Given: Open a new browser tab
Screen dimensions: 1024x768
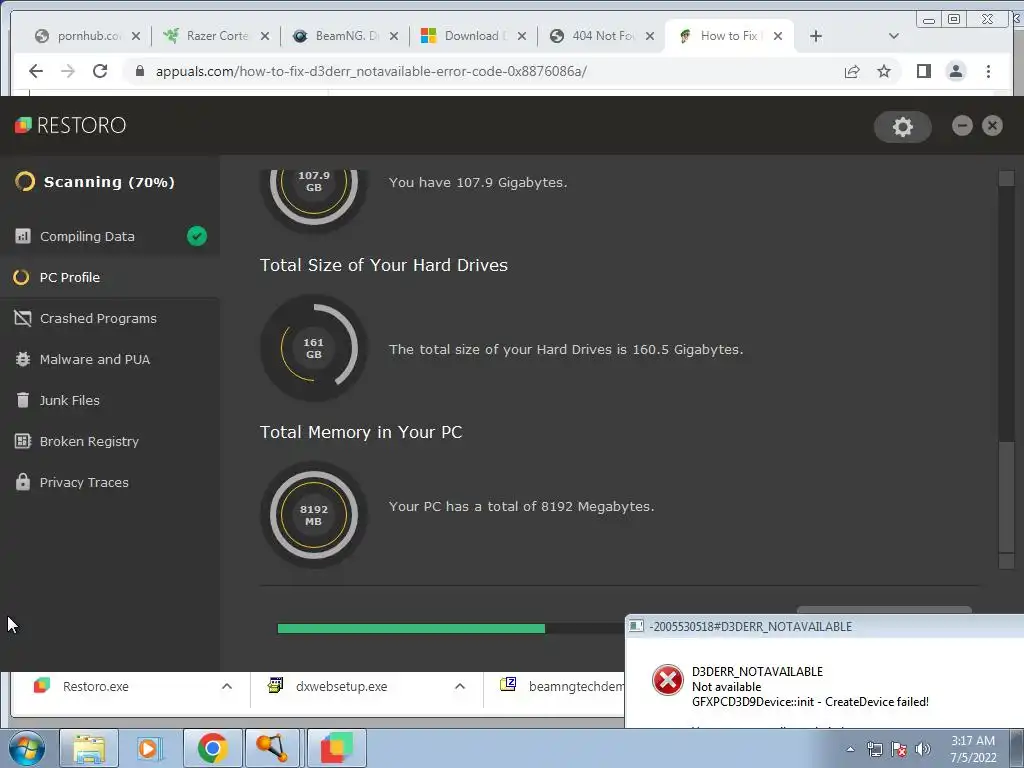Looking at the screenshot, I should (x=816, y=37).
